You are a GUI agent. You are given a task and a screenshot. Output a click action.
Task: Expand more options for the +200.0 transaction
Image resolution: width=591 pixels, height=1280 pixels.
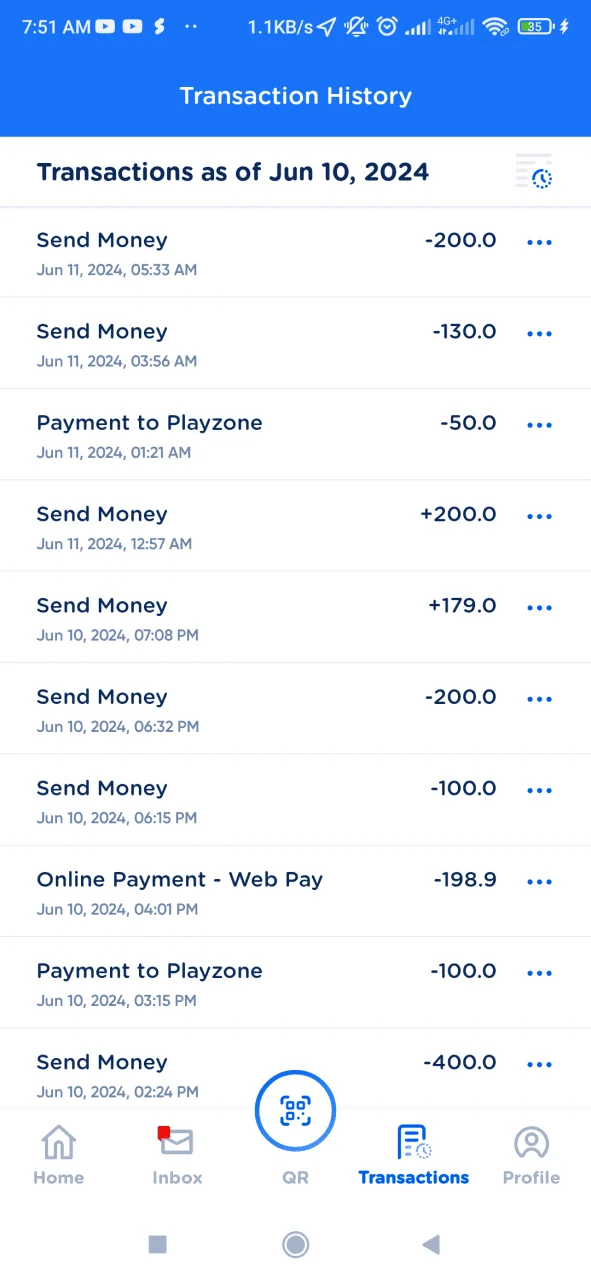point(539,516)
